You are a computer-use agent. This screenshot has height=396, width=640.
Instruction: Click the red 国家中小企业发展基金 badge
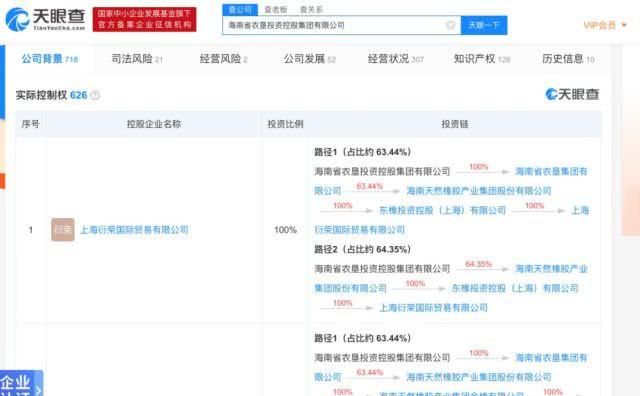click(144, 19)
